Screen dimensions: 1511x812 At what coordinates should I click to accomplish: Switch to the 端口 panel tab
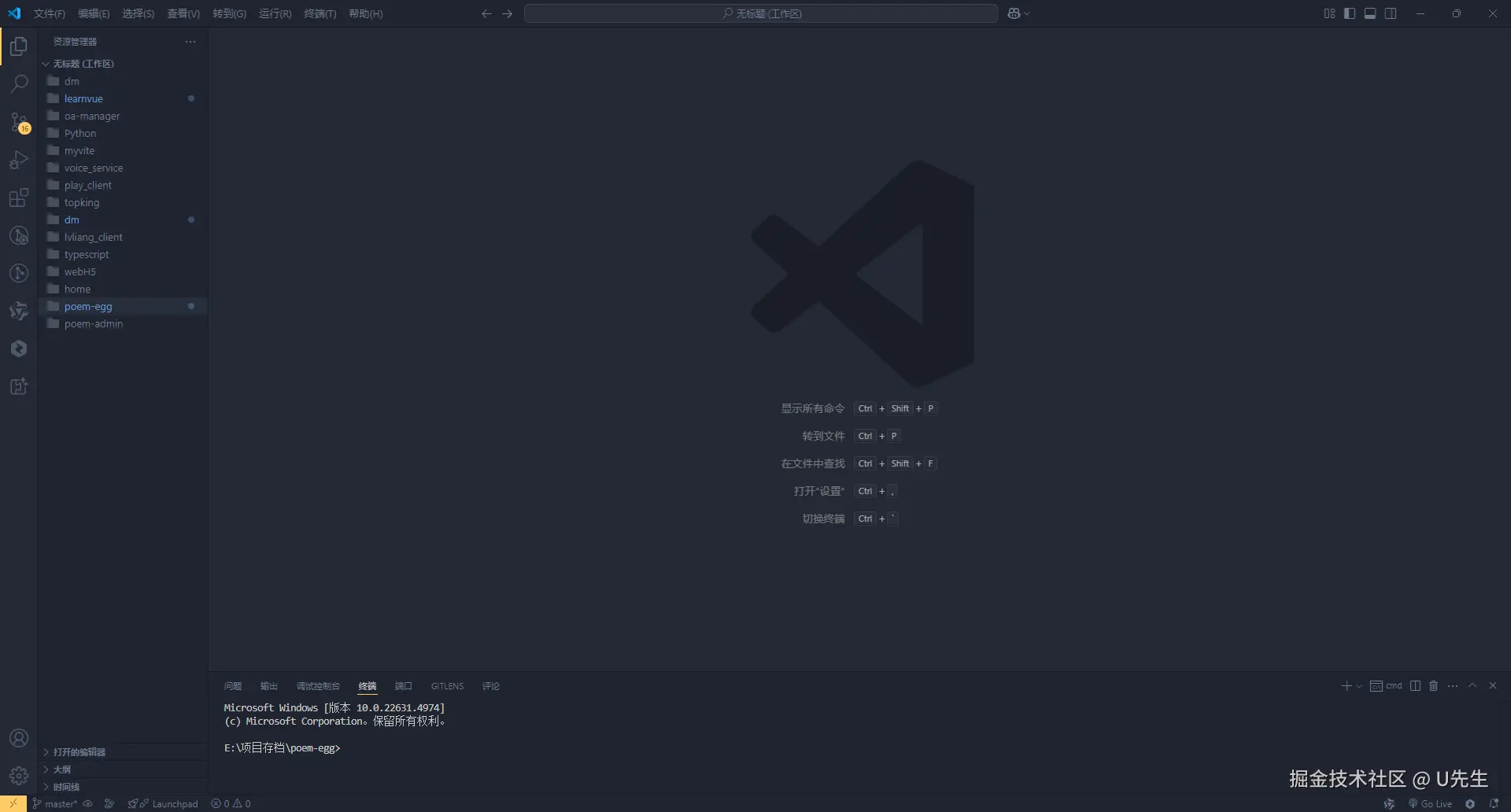click(404, 686)
